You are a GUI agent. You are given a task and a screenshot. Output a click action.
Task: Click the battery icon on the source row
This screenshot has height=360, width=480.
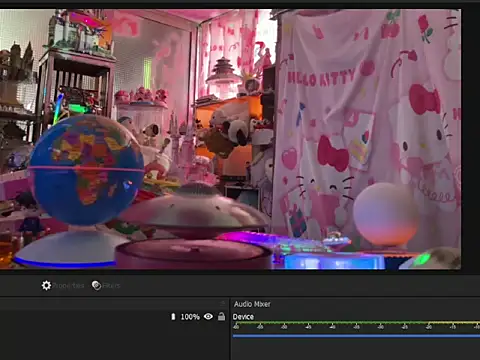[x=173, y=317]
